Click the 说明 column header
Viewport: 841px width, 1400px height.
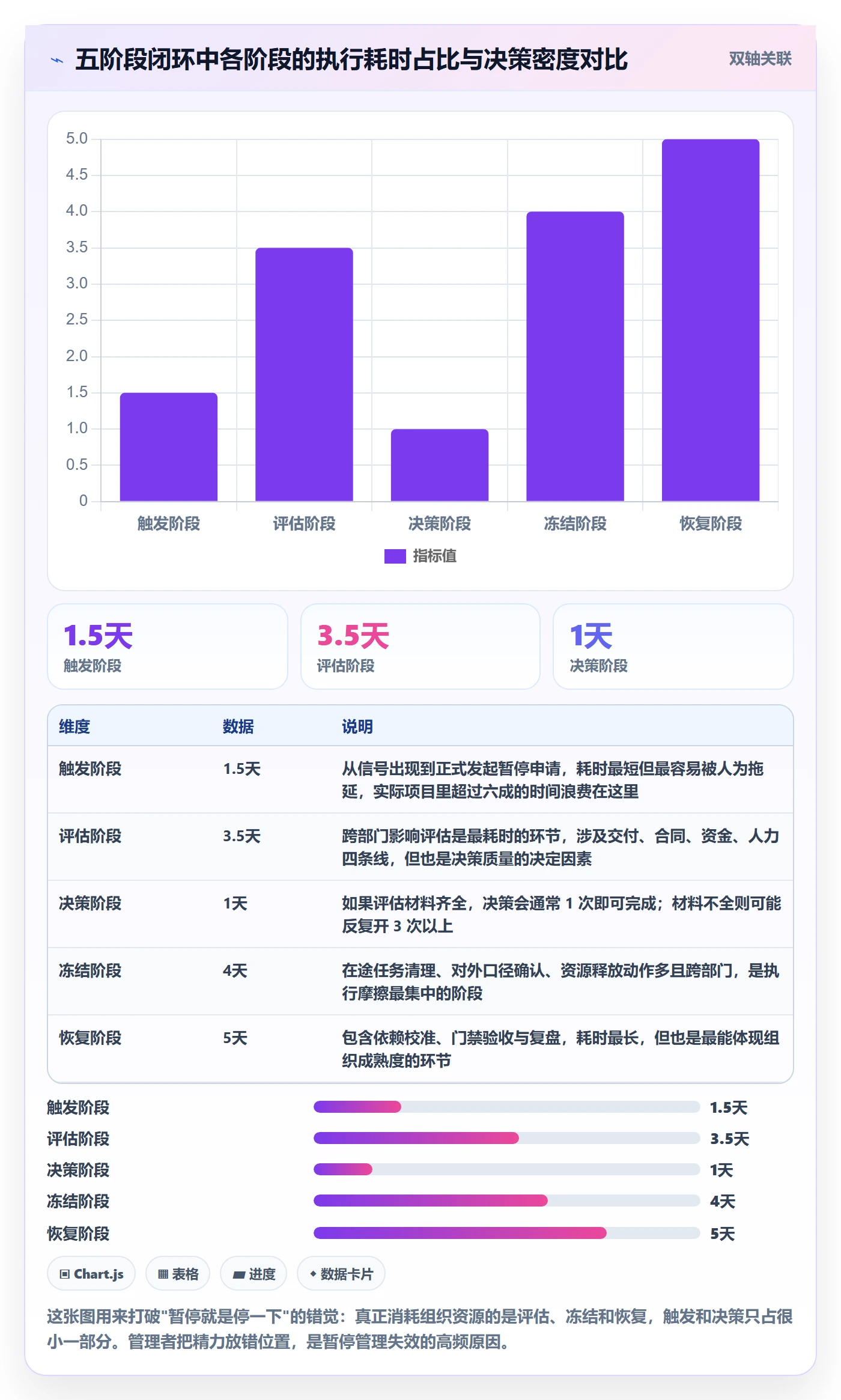click(x=357, y=726)
